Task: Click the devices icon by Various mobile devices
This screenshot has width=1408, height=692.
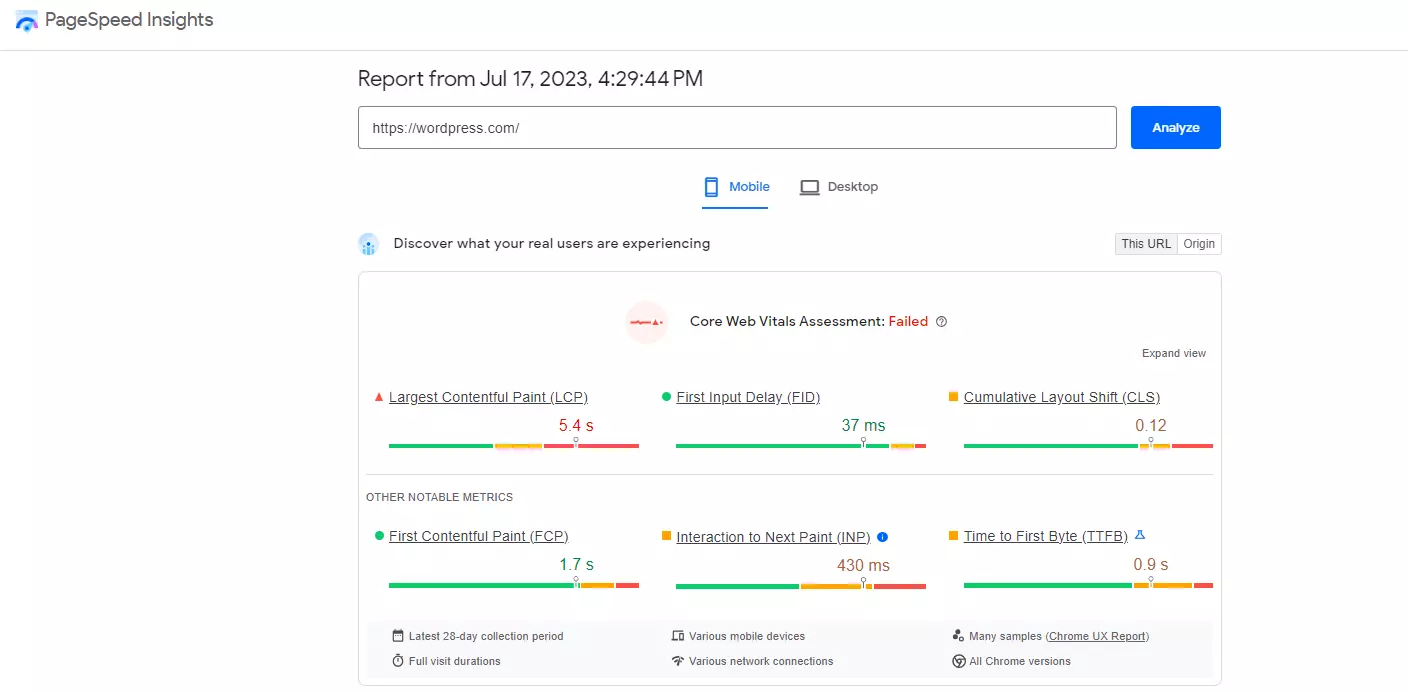Action: point(678,636)
